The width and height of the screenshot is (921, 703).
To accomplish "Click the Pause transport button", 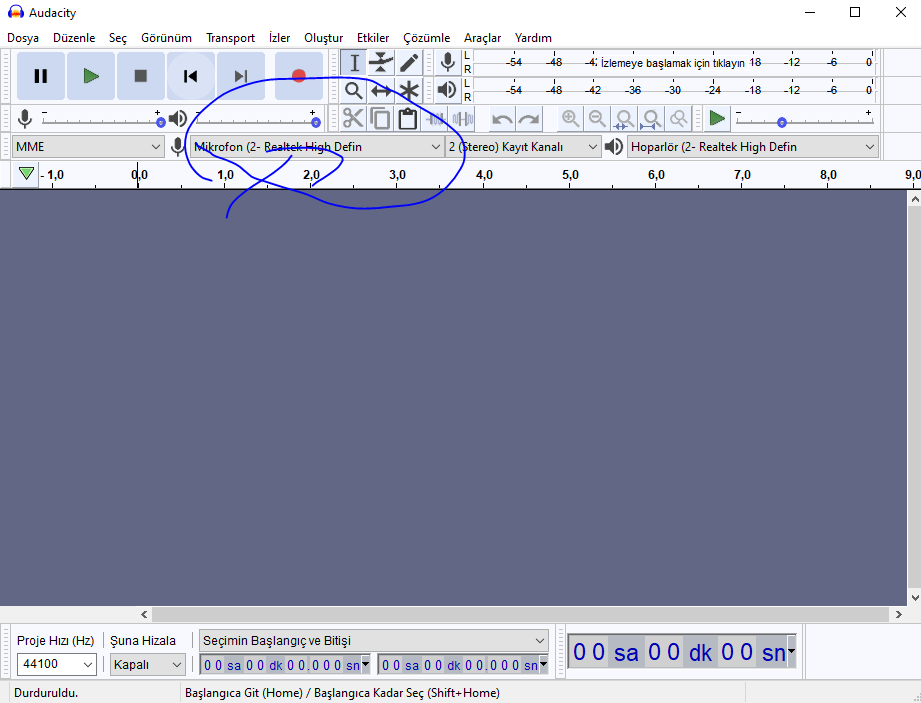I will pos(41,76).
